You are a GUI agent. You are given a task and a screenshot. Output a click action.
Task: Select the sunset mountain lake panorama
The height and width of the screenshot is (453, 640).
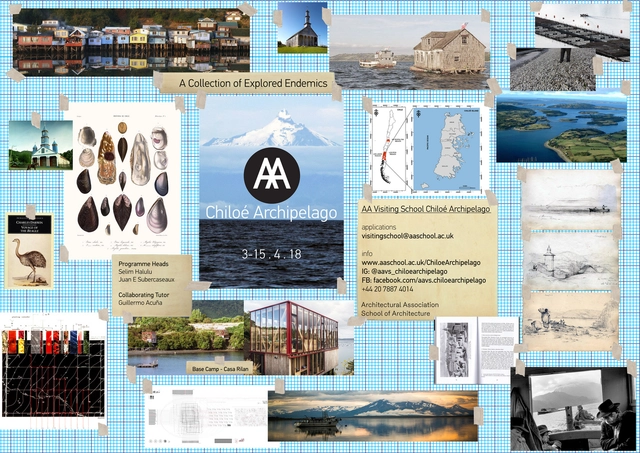tap(373, 416)
